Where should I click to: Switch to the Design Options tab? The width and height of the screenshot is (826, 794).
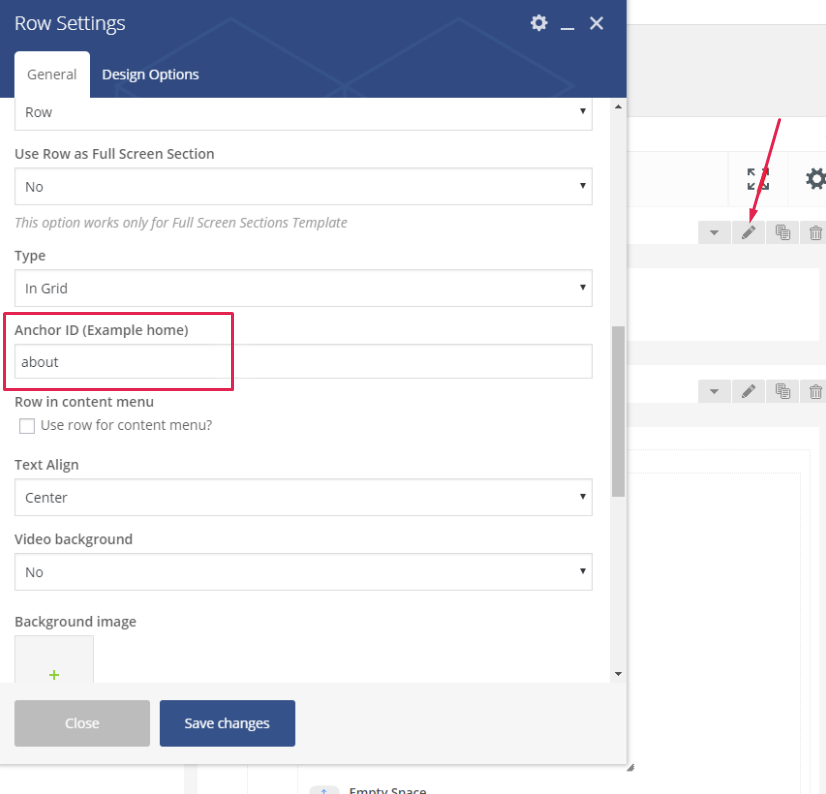150,74
